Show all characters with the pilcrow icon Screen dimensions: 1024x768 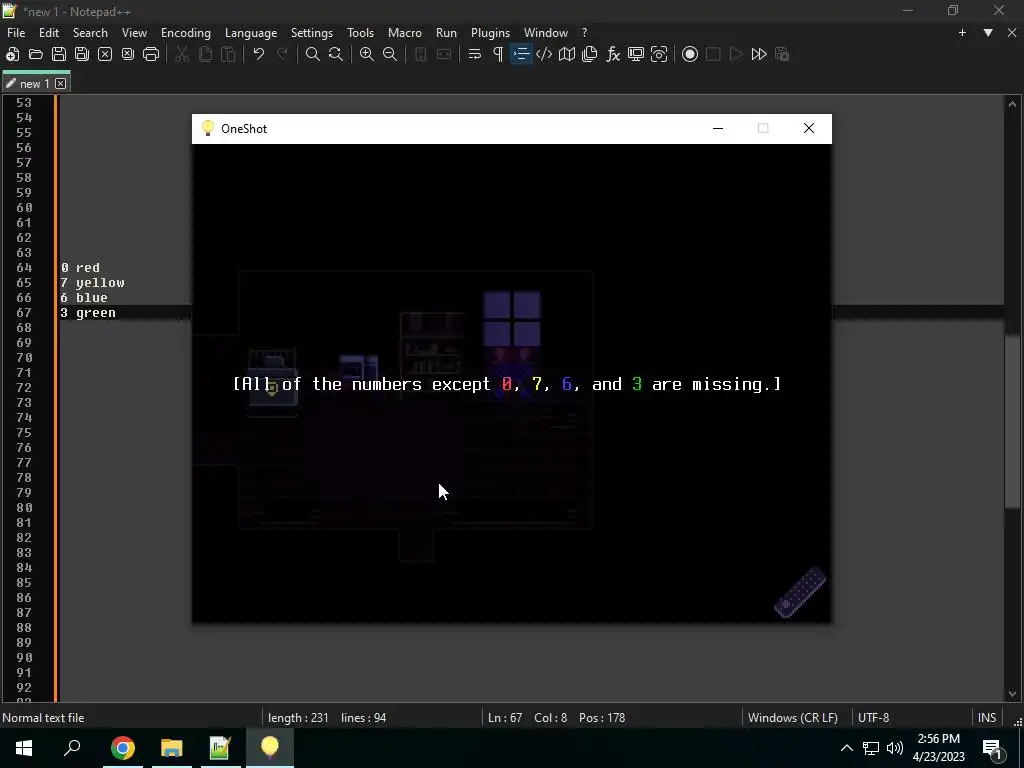tap(498, 54)
